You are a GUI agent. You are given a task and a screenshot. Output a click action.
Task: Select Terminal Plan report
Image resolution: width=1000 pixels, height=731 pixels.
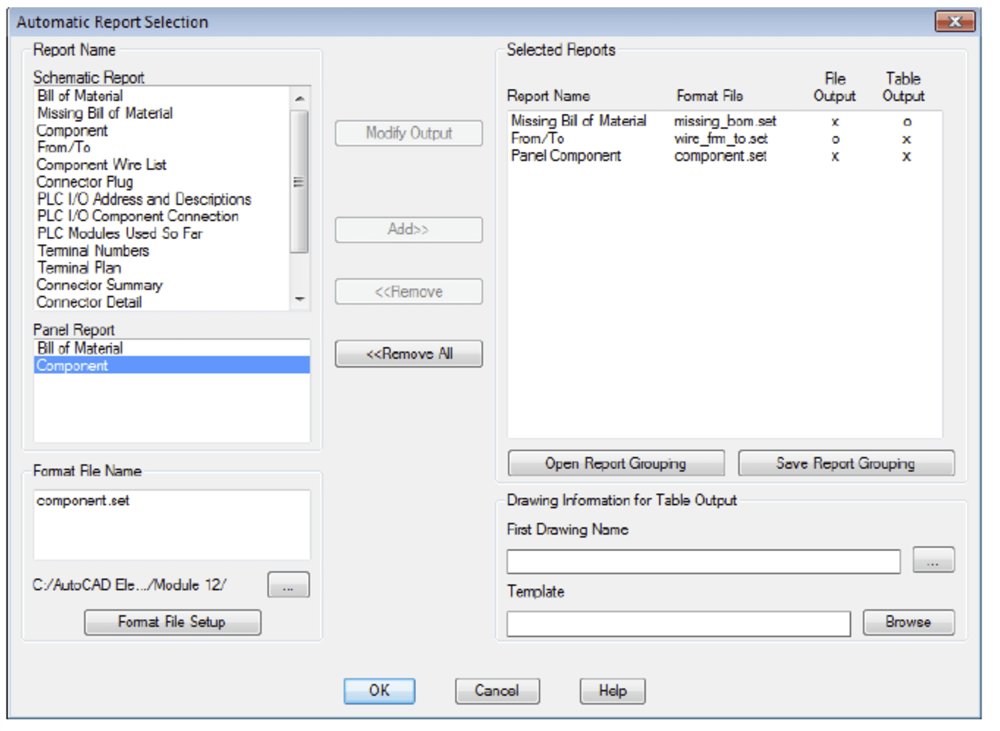pos(79,268)
